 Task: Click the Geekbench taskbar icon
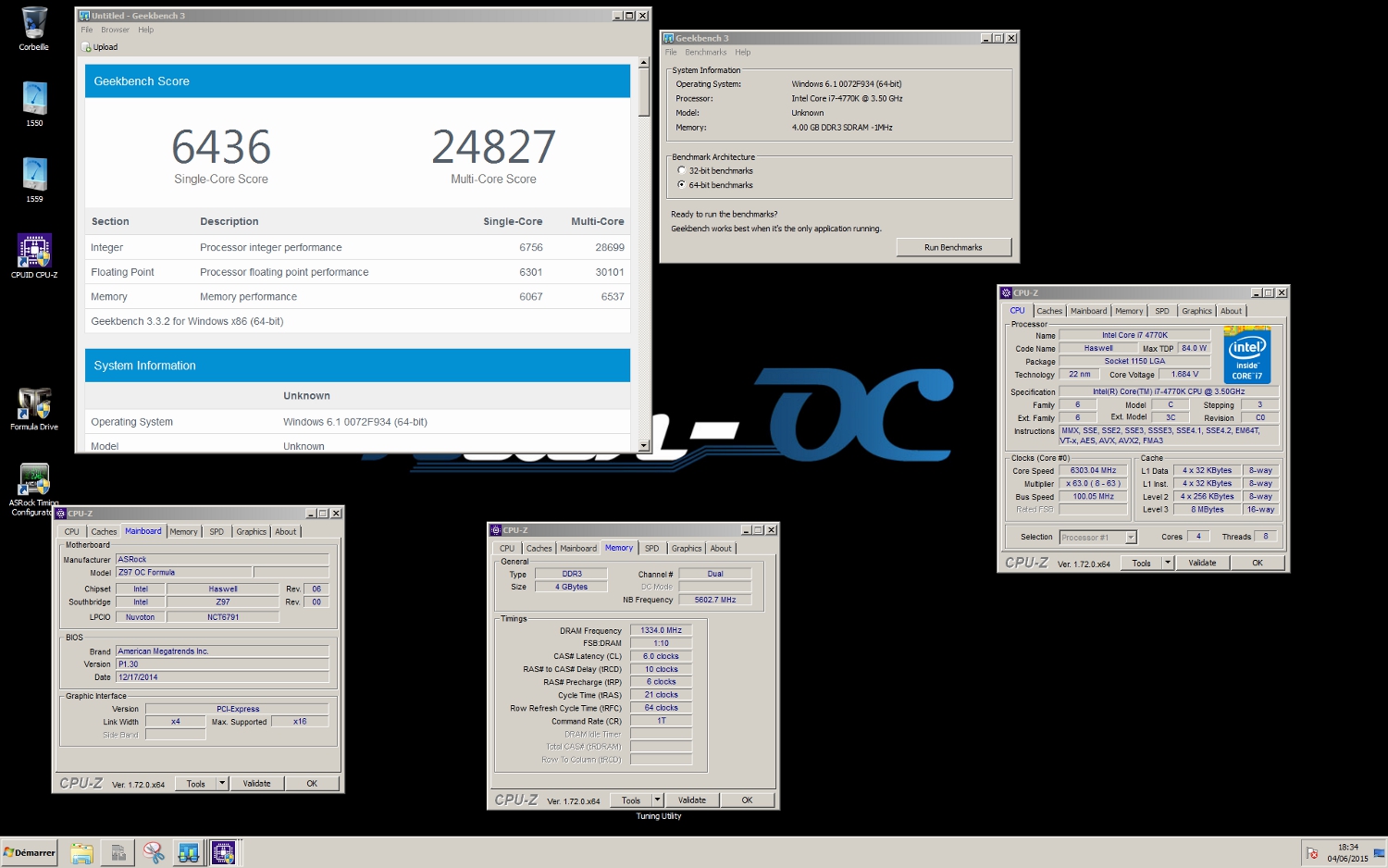(x=189, y=852)
